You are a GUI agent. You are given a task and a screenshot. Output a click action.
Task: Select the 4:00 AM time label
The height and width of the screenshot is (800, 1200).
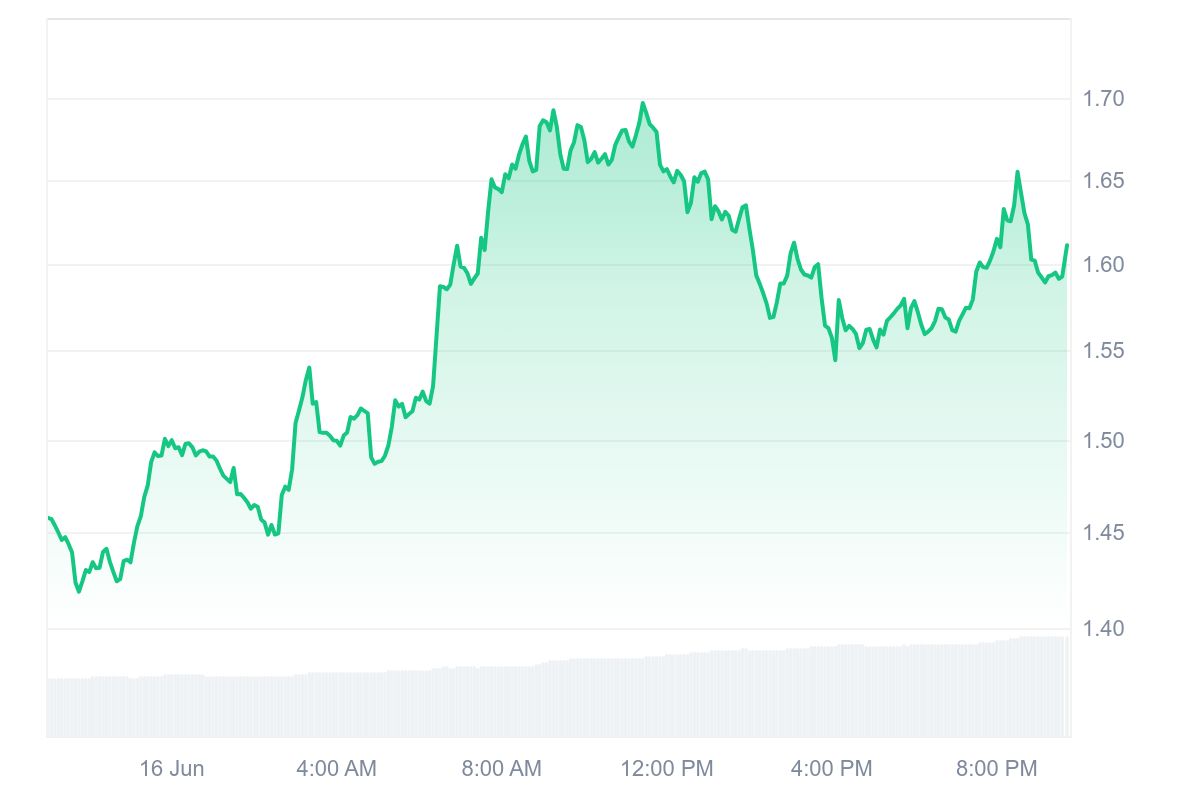337,768
